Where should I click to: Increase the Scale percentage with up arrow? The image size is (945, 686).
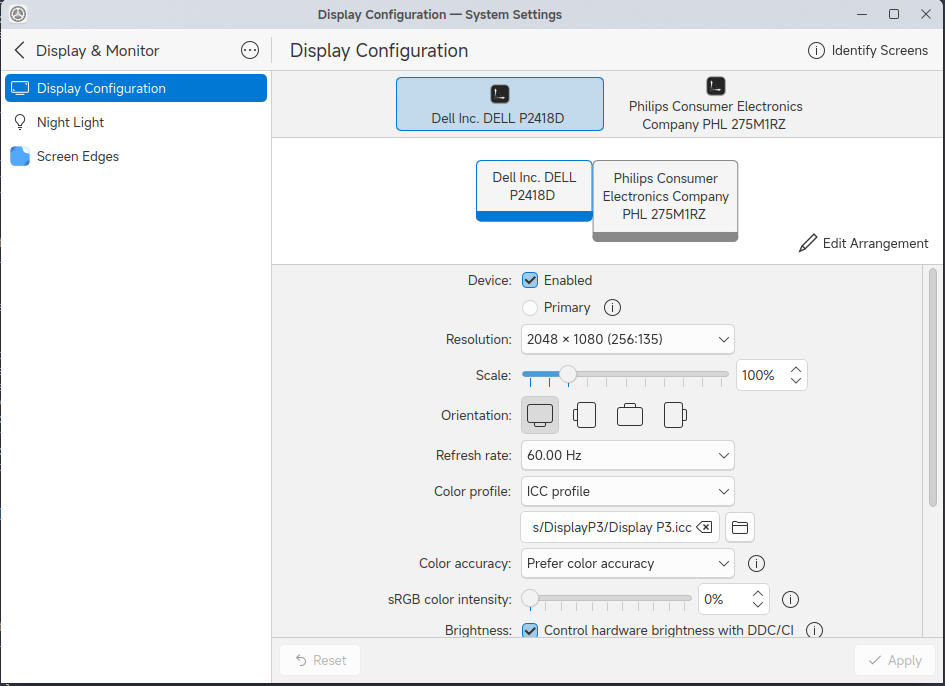pyautogui.click(x=796, y=369)
